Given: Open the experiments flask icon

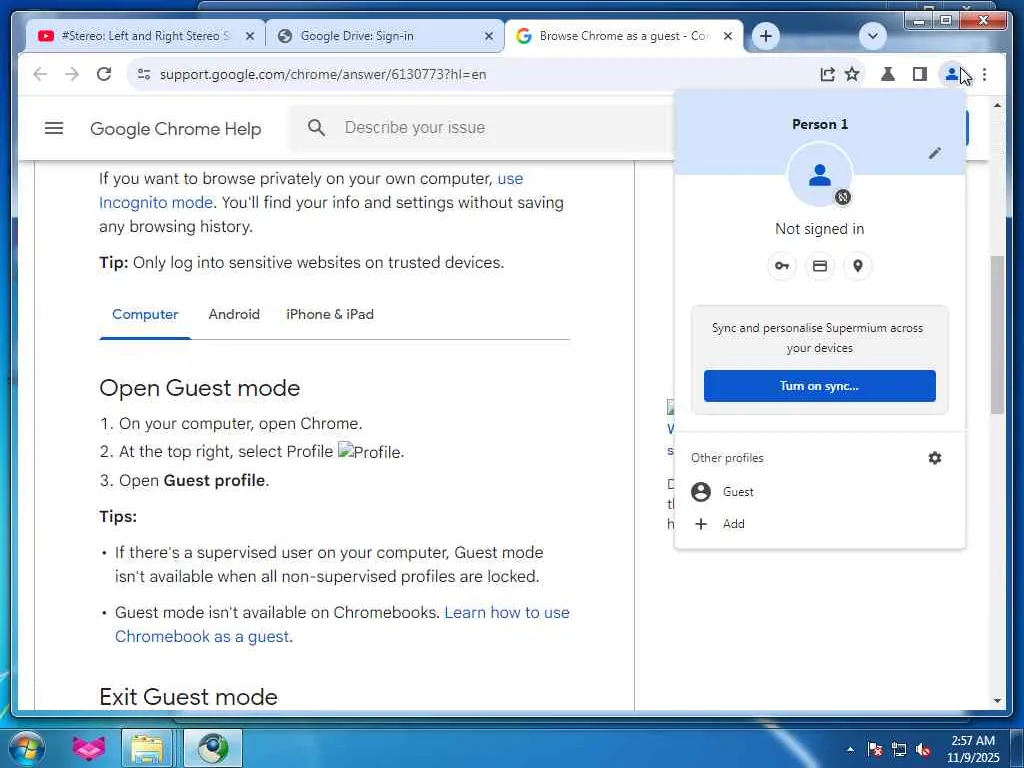Looking at the screenshot, I should pyautogui.click(x=888, y=74).
